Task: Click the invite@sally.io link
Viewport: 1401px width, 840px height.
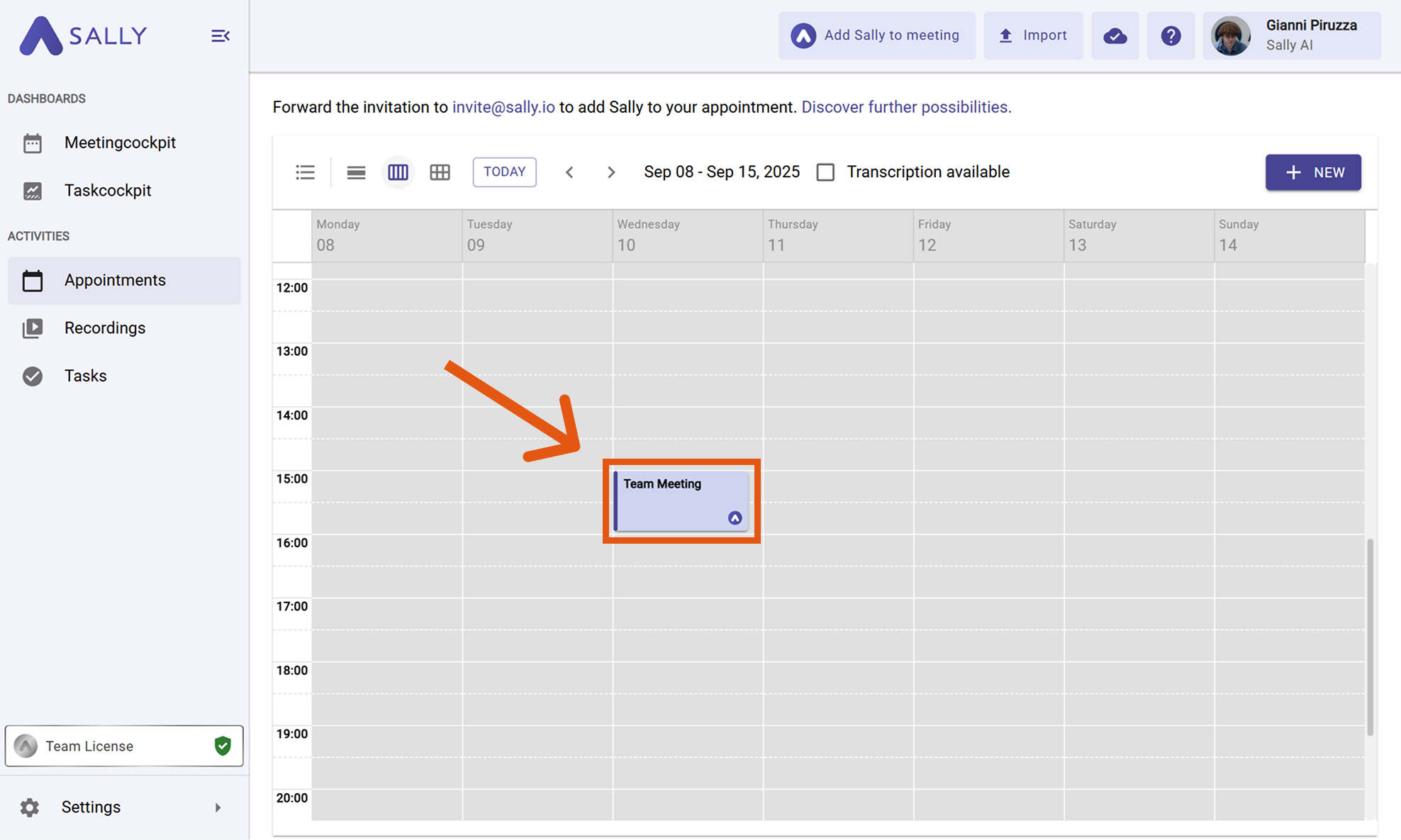Action: click(x=503, y=107)
